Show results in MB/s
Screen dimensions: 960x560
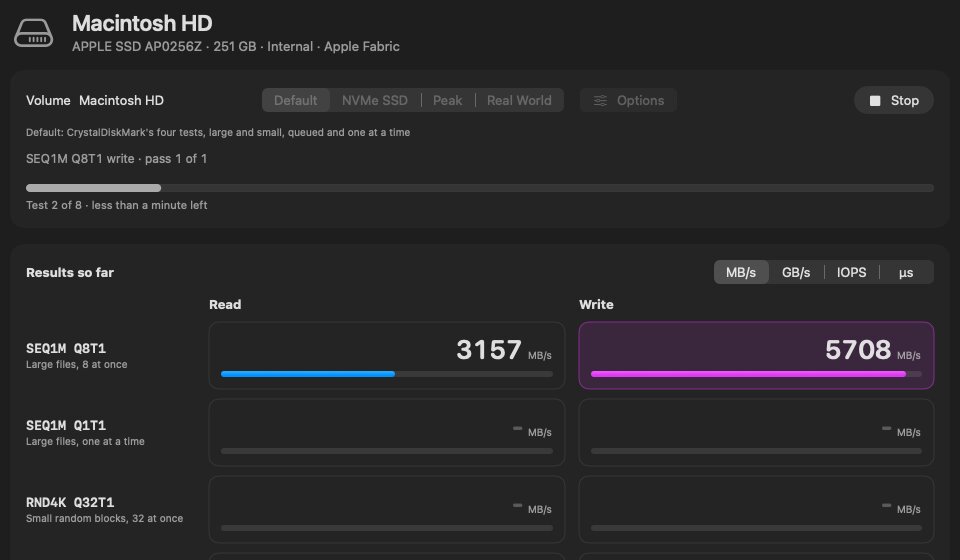741,272
